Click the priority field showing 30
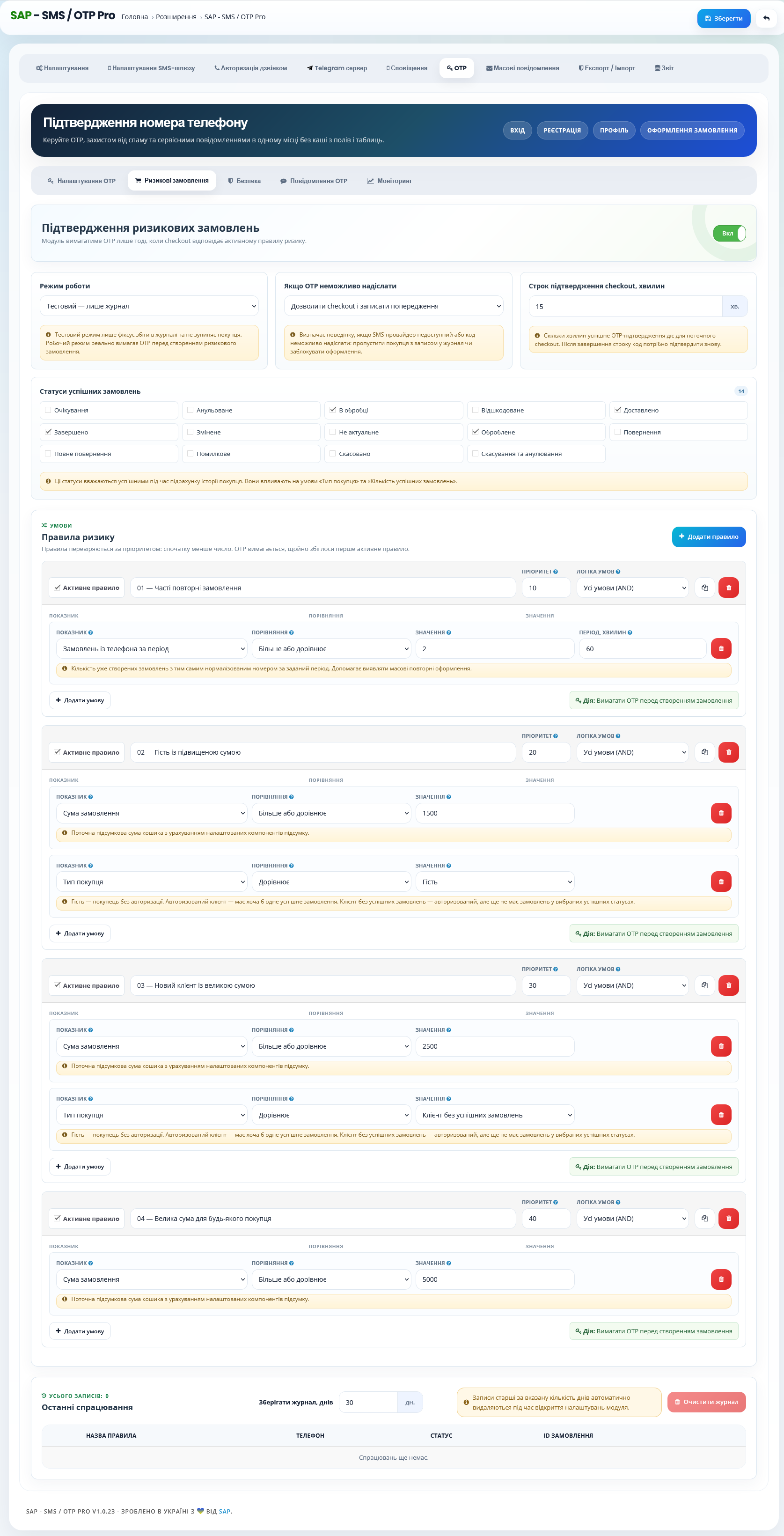Viewport: 784px width, 1536px height. coord(546,985)
